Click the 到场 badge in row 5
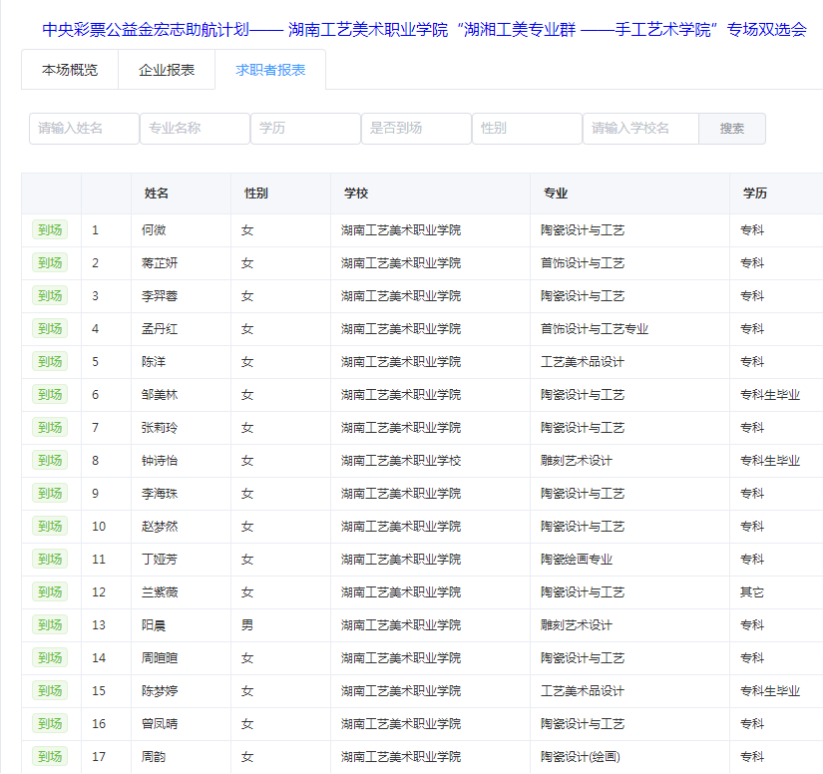The image size is (823, 774). (50, 362)
